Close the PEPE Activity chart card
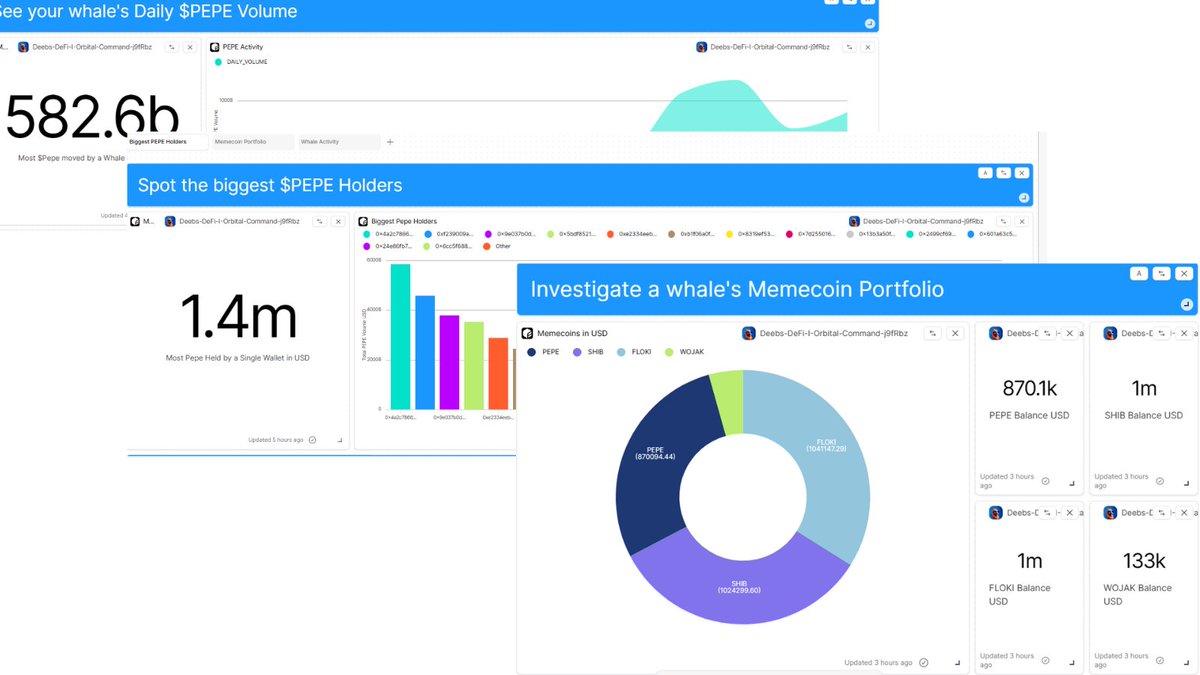This screenshot has height=675, width=1200. [867, 47]
